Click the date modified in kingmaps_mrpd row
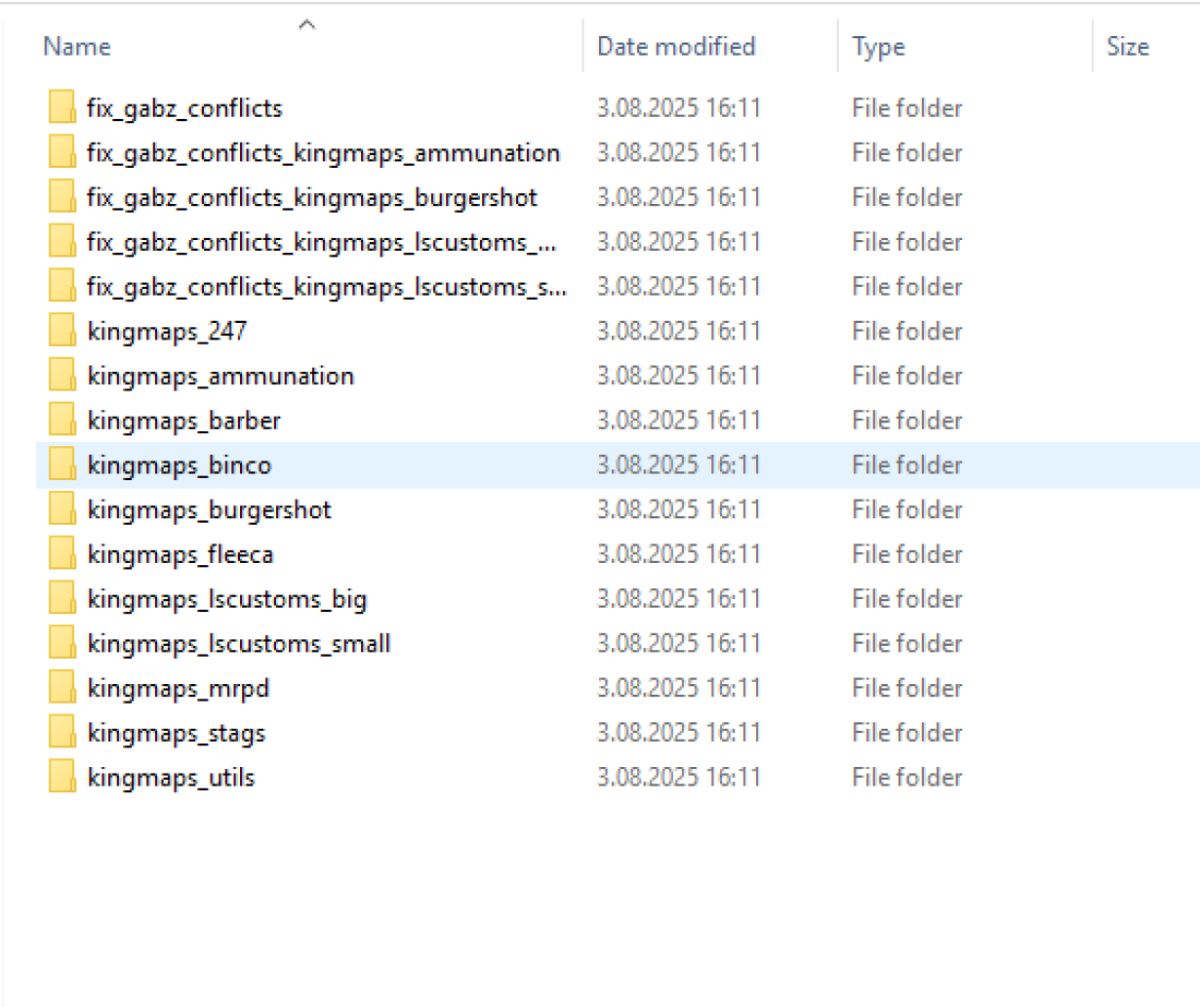This screenshot has width=1200, height=1007. point(679,688)
